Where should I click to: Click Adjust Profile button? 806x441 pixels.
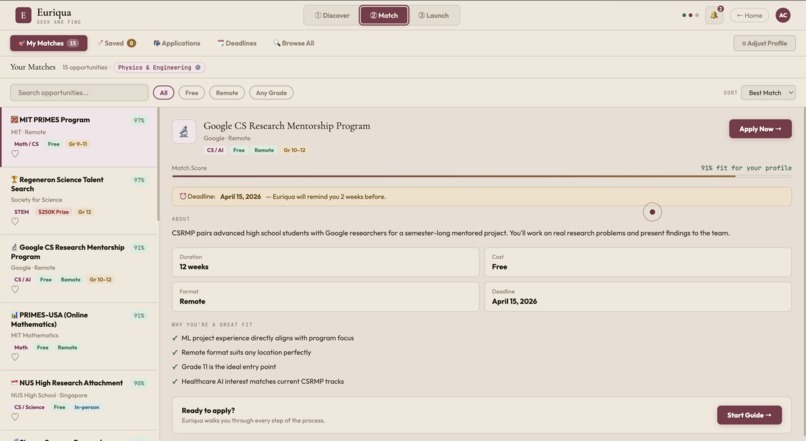764,43
